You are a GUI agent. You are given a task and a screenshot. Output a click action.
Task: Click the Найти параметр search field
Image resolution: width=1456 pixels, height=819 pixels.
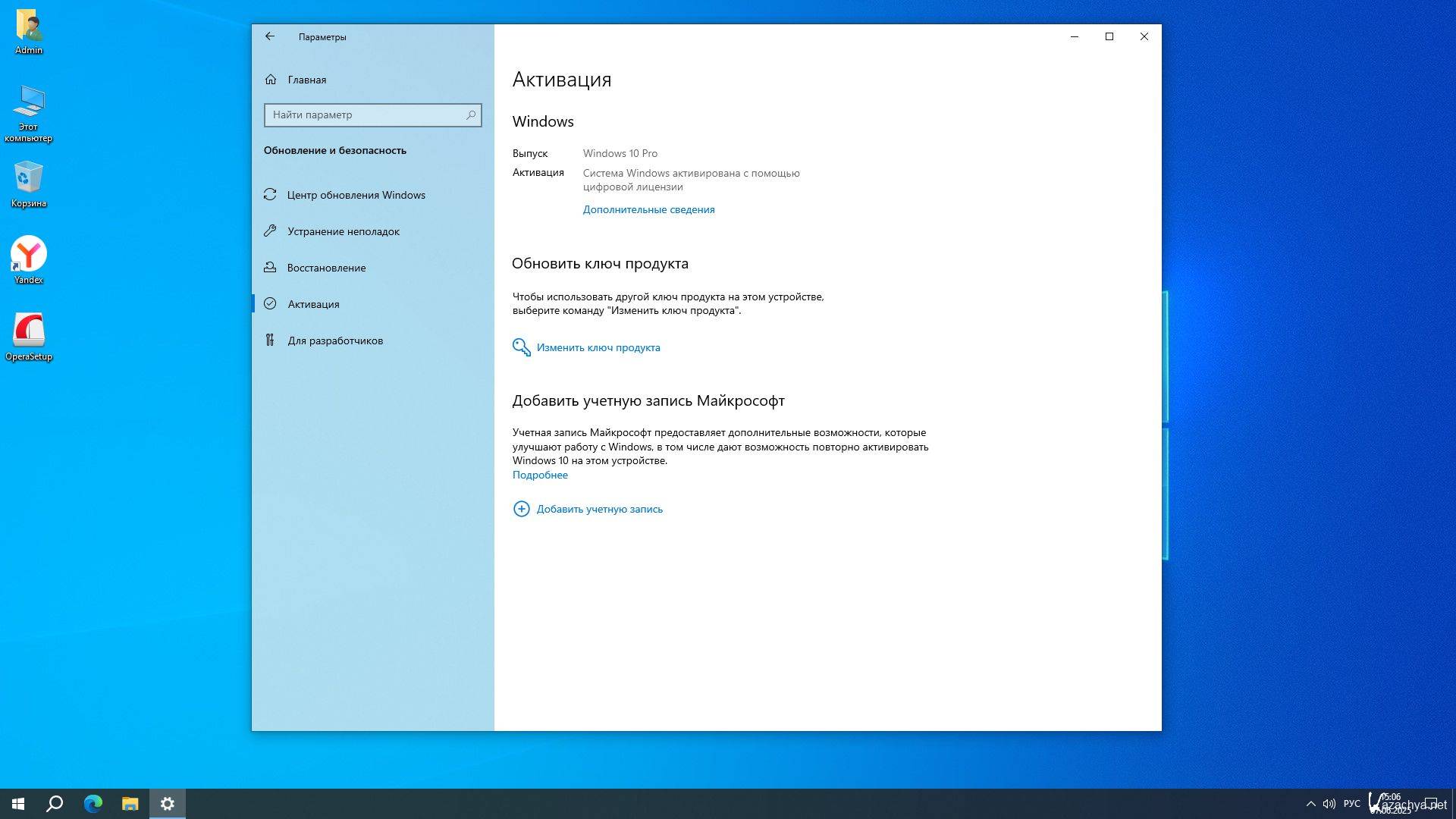pyautogui.click(x=364, y=115)
